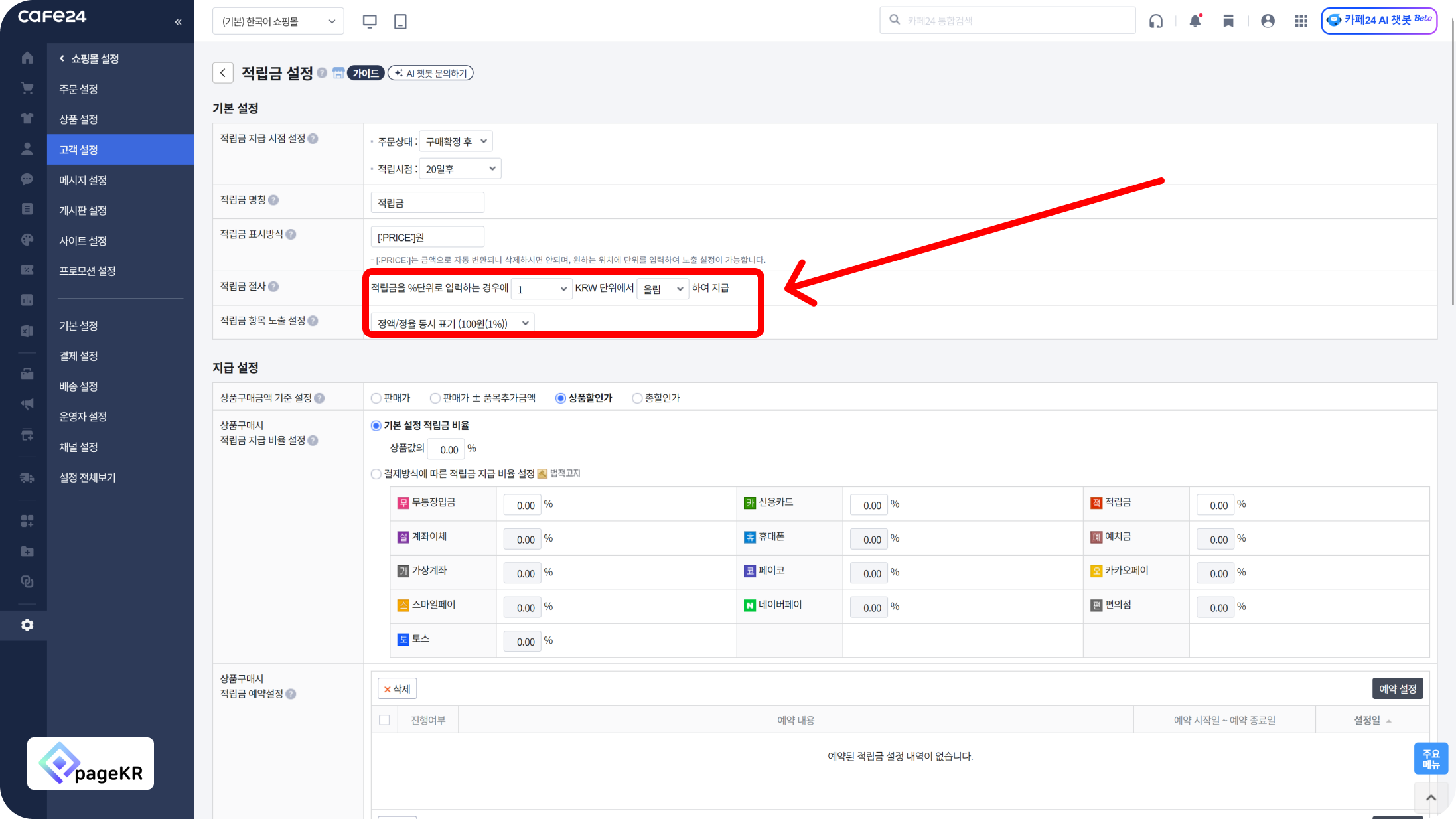Click the gear settings icon in sidebar
This screenshot has height=819, width=1456.
click(x=27, y=625)
